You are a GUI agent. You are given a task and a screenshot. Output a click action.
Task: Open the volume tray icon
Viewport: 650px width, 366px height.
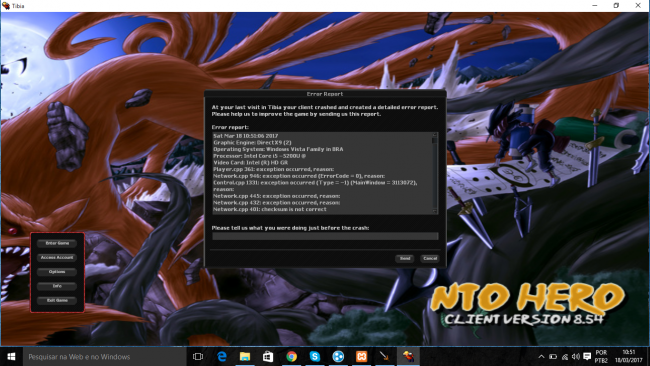click(x=576, y=356)
